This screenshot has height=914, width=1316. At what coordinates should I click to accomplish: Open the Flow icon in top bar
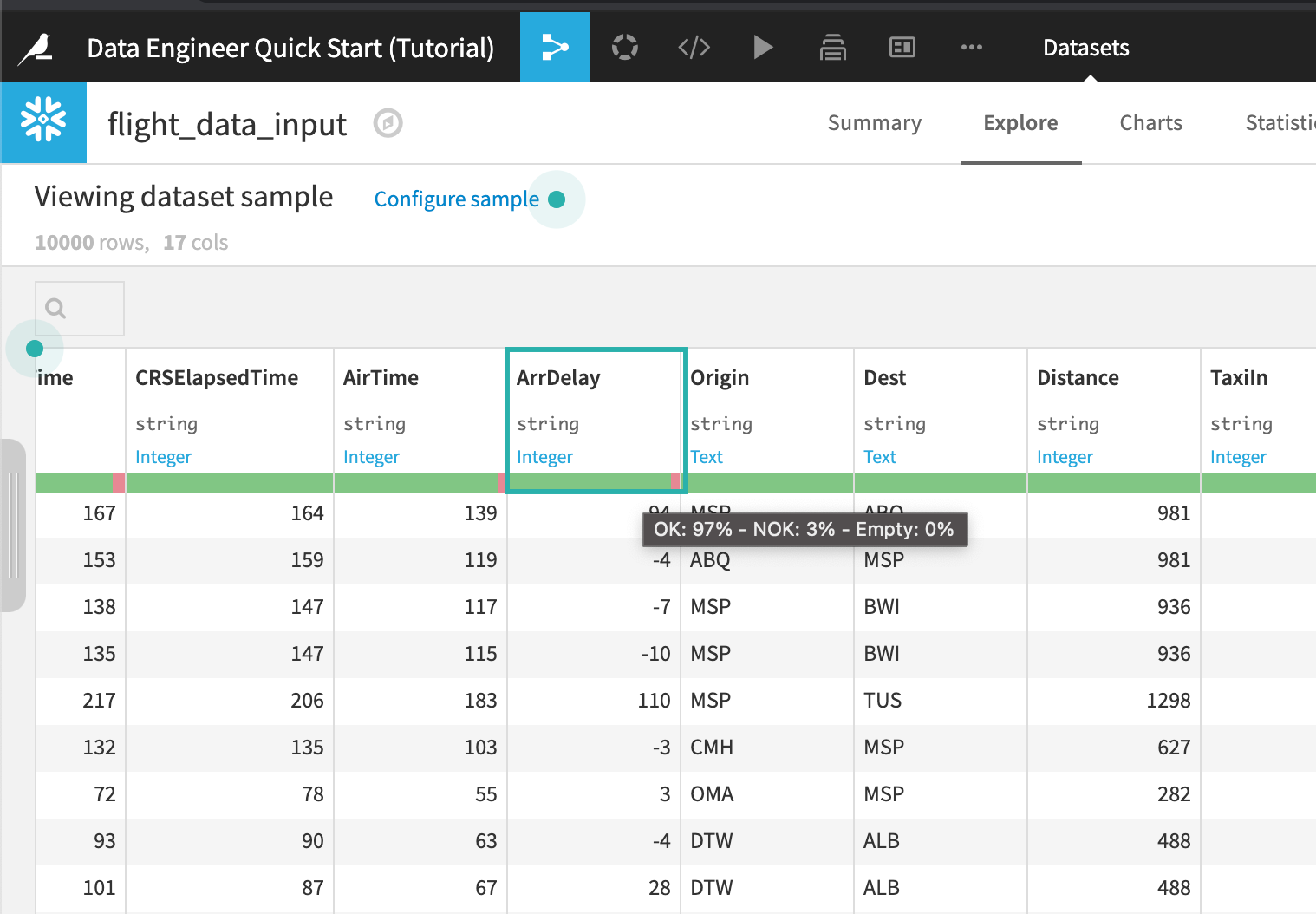[x=555, y=47]
